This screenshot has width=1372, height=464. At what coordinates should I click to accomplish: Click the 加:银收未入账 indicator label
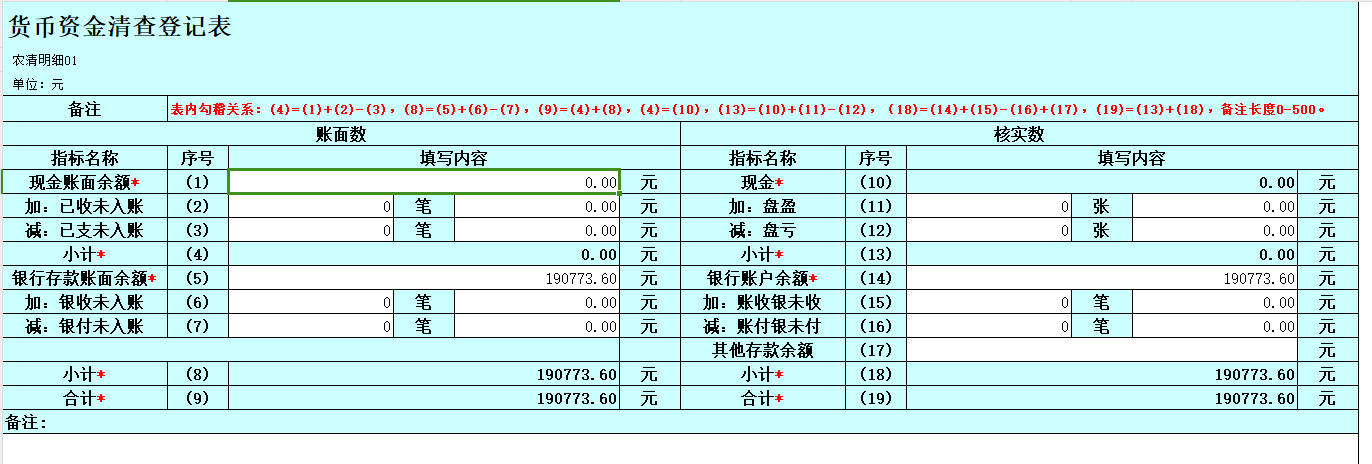pyautogui.click(x=85, y=302)
